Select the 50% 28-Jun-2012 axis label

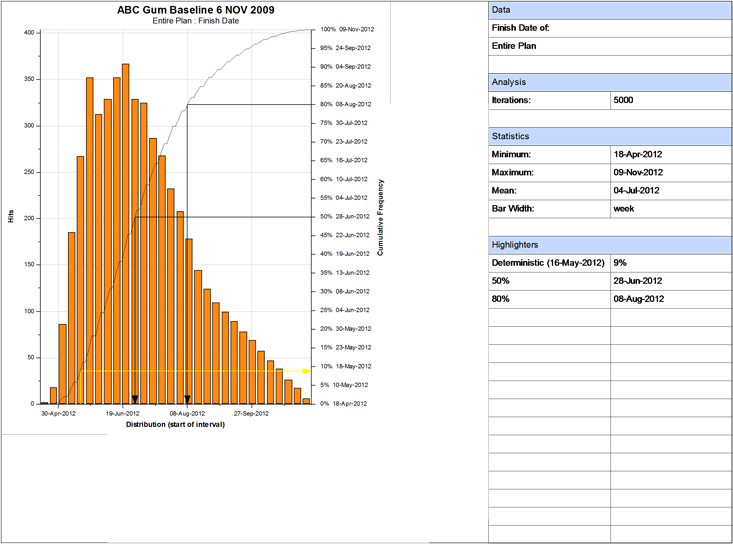click(344, 216)
